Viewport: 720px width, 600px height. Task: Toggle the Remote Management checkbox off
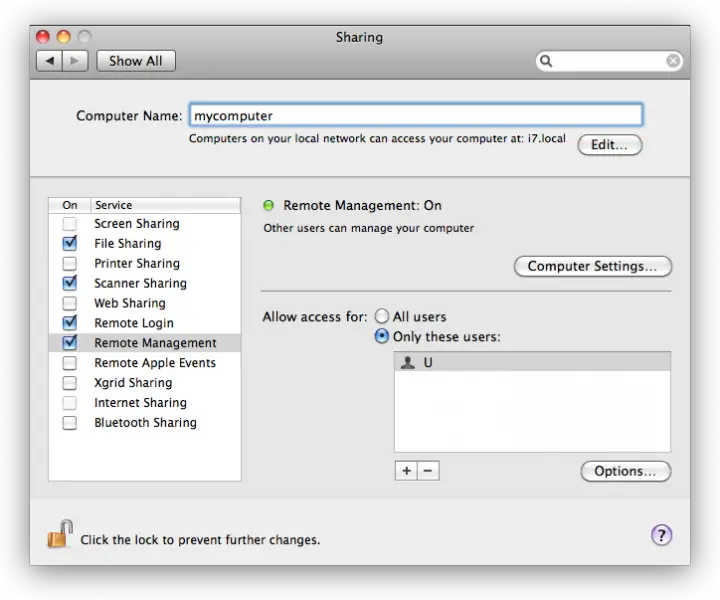(x=70, y=342)
